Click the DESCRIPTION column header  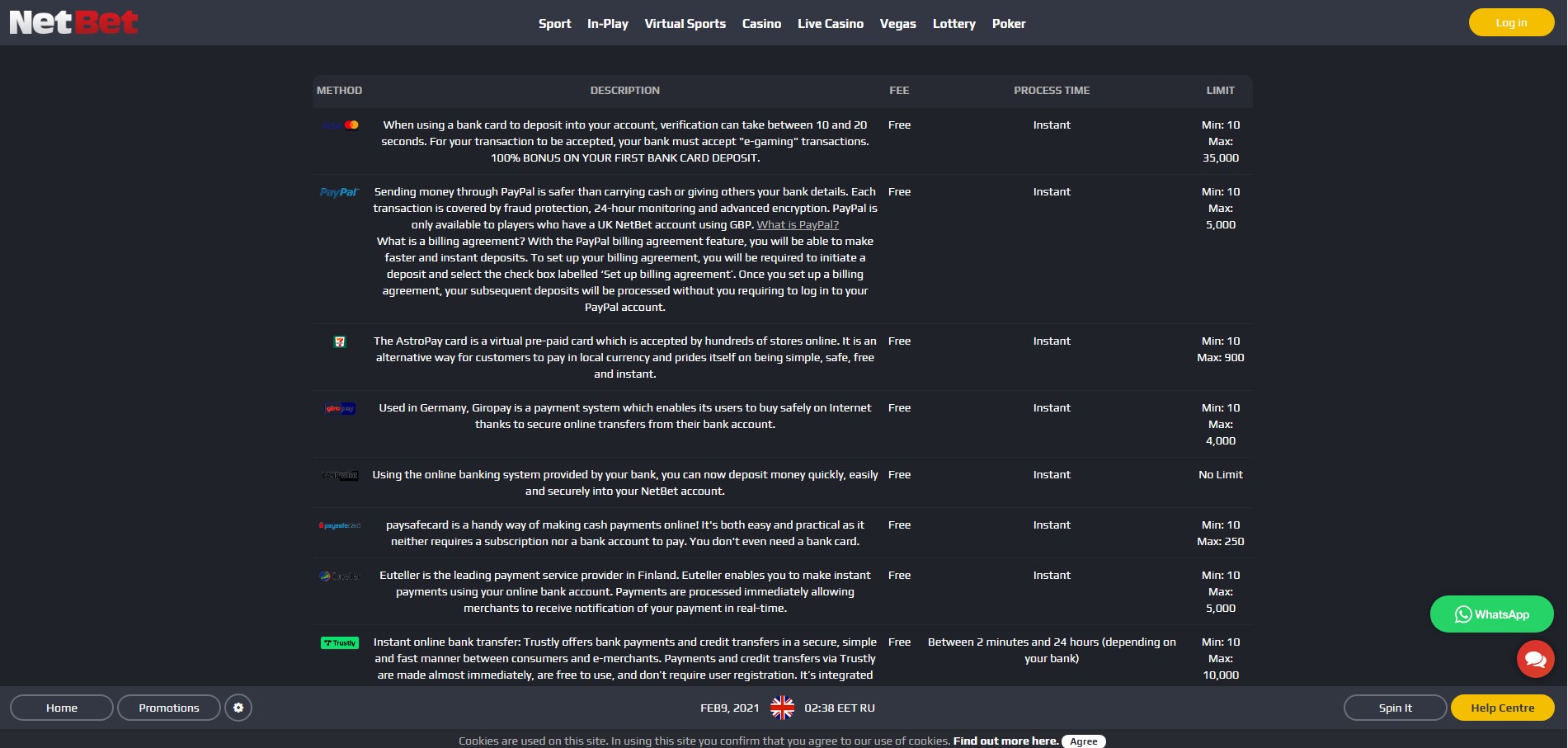[625, 91]
